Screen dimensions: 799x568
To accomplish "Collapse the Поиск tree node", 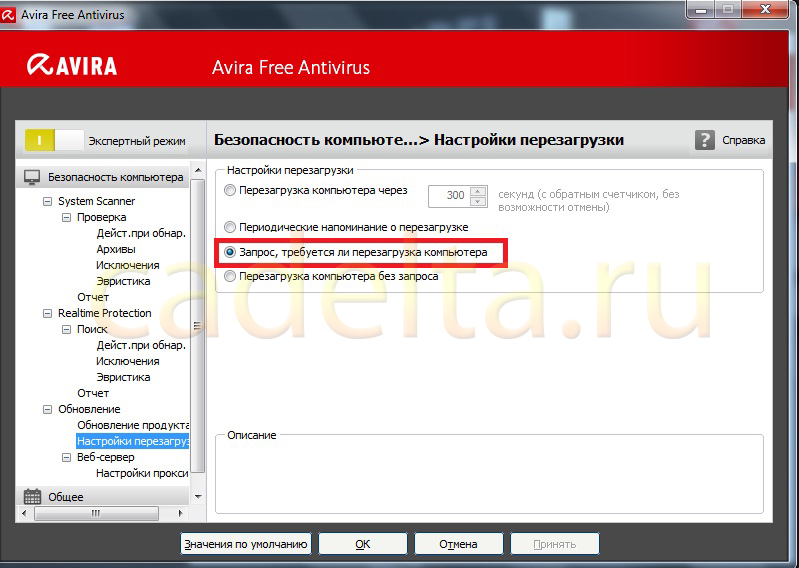I will [x=66, y=330].
